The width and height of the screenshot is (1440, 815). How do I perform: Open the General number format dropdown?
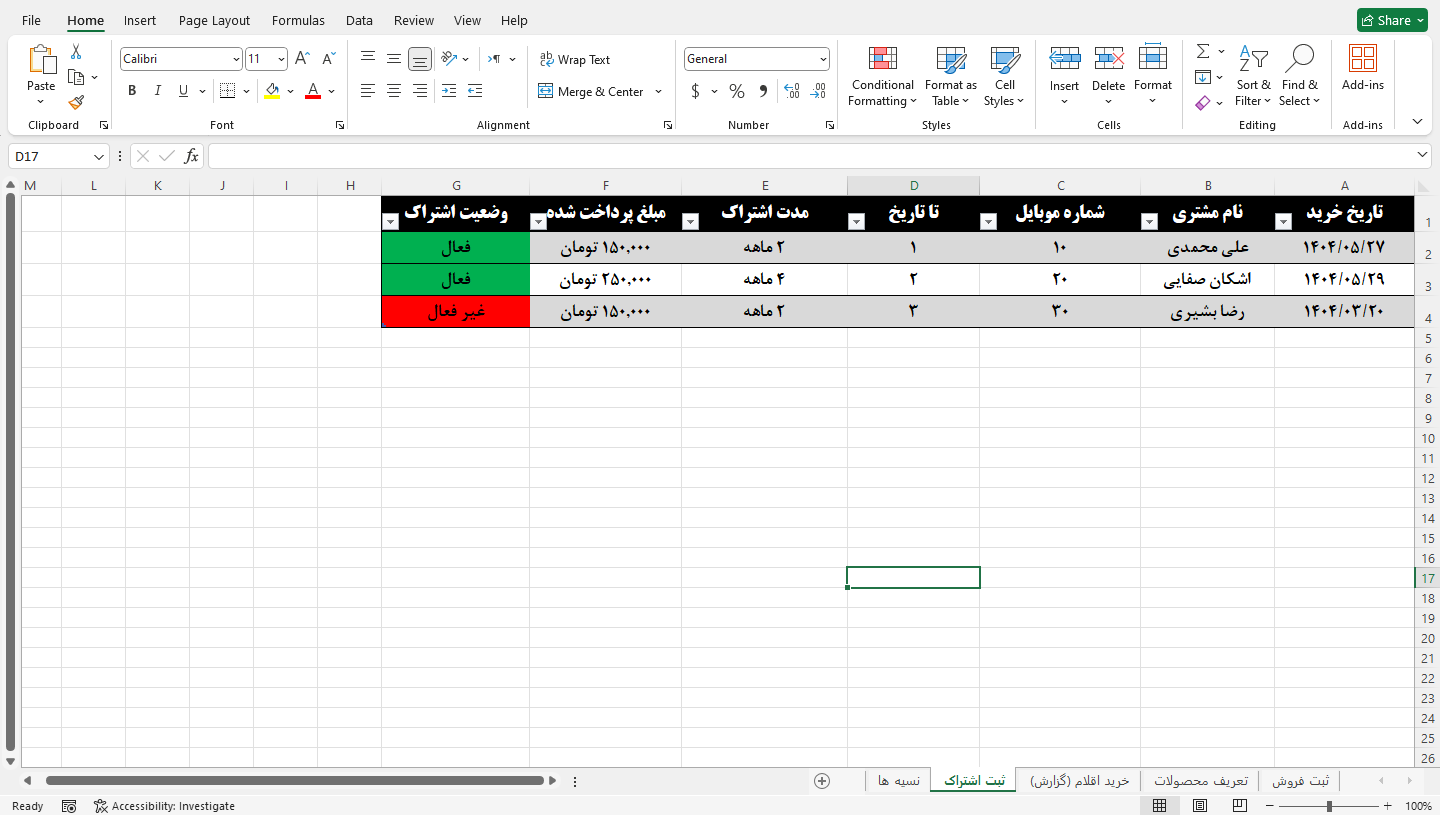coord(823,59)
